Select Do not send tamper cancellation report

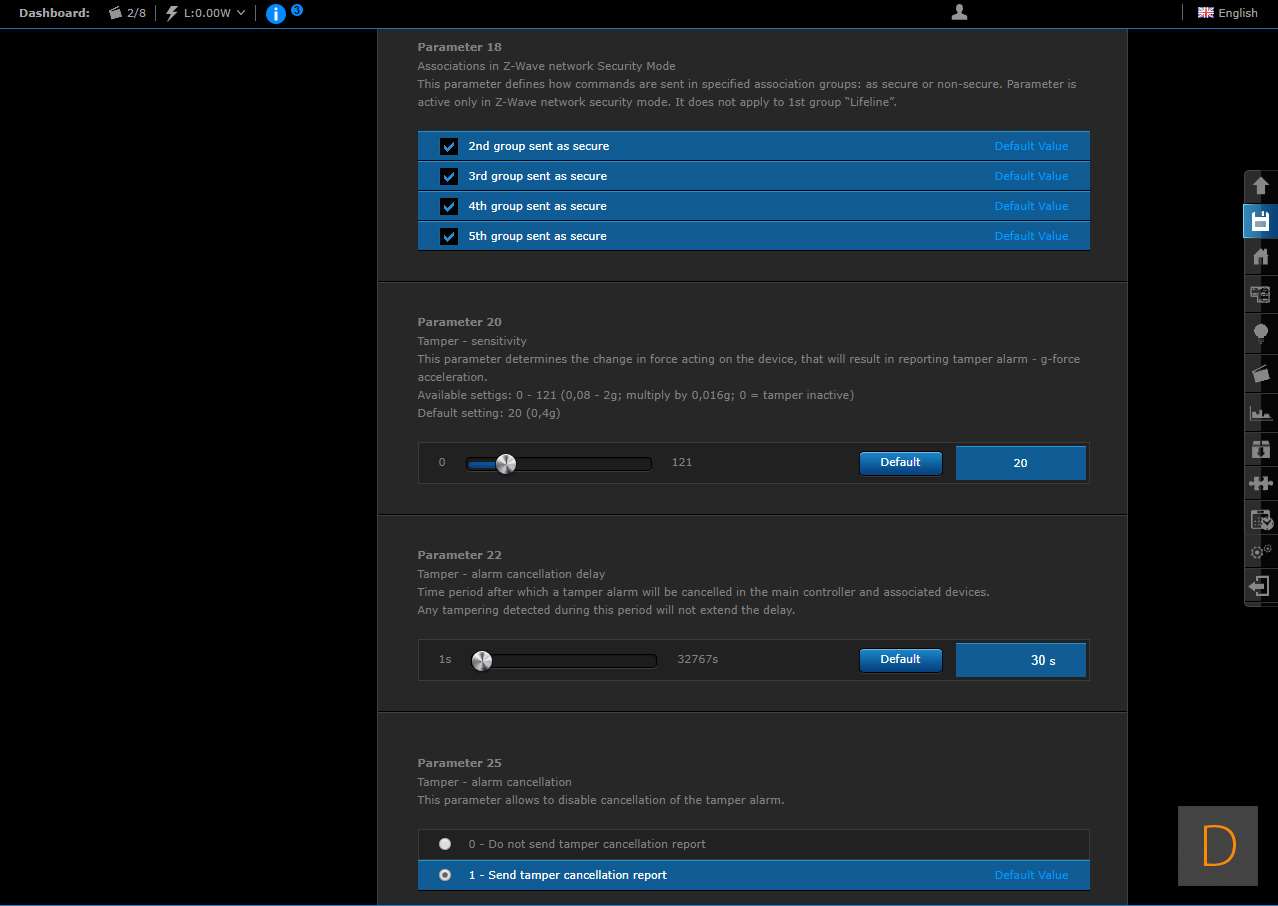click(x=445, y=844)
